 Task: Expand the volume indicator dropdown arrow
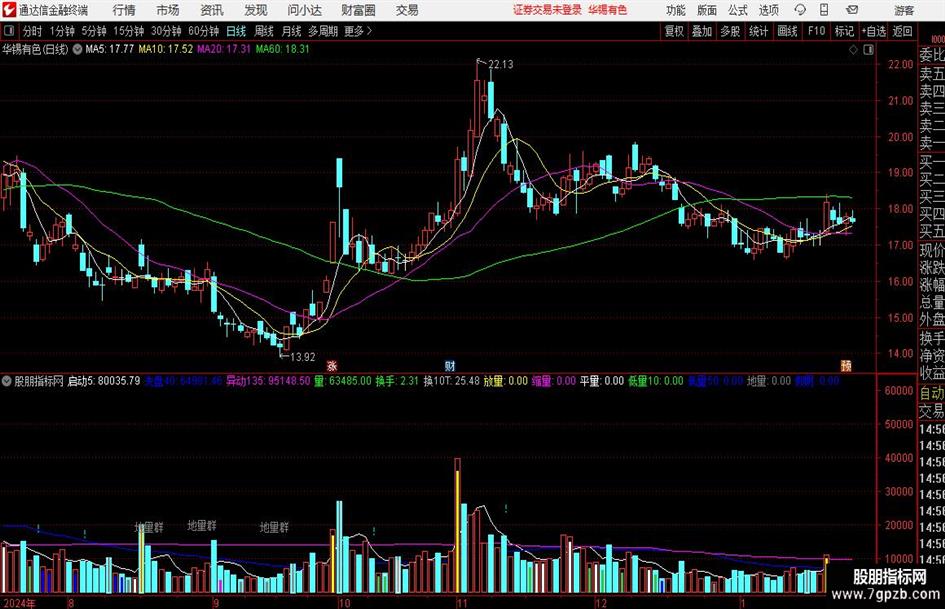tap(7, 381)
